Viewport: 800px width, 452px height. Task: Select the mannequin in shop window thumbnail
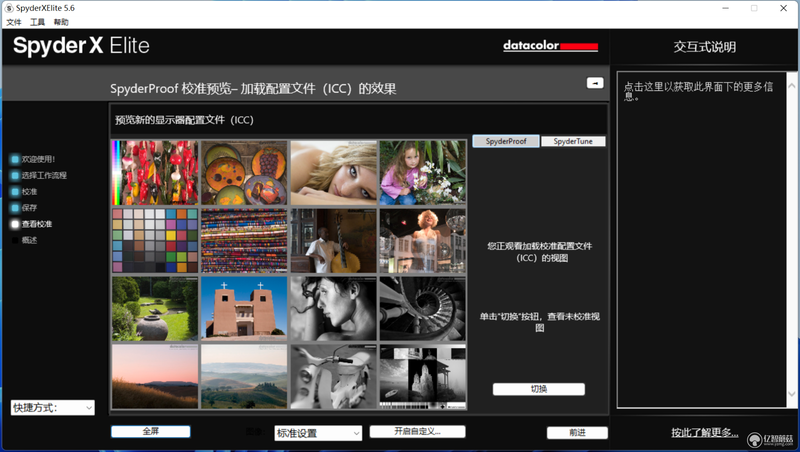tap(422, 241)
